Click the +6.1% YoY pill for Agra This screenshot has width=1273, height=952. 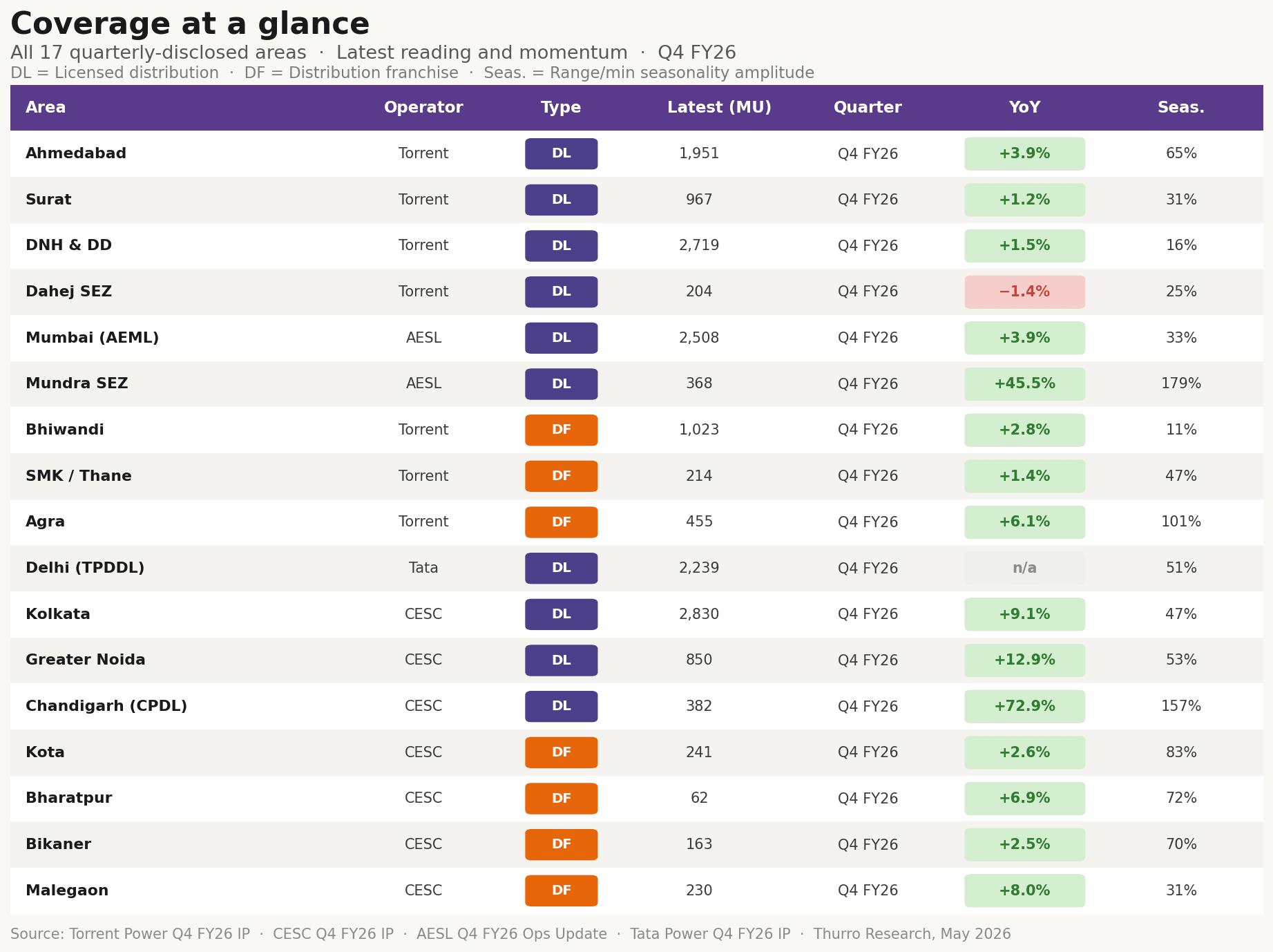(x=1024, y=522)
